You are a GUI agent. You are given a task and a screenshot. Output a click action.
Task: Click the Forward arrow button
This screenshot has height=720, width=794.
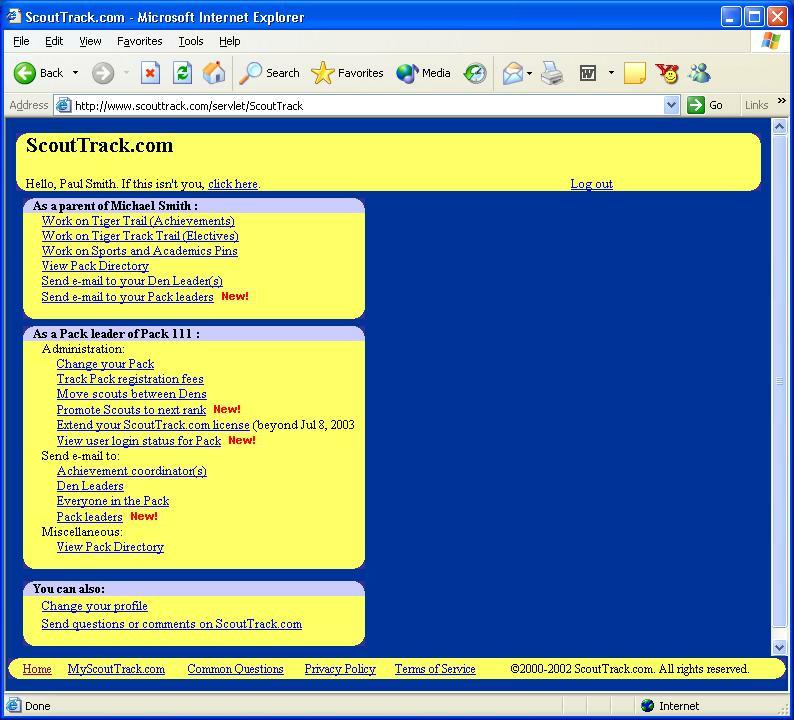pos(103,73)
